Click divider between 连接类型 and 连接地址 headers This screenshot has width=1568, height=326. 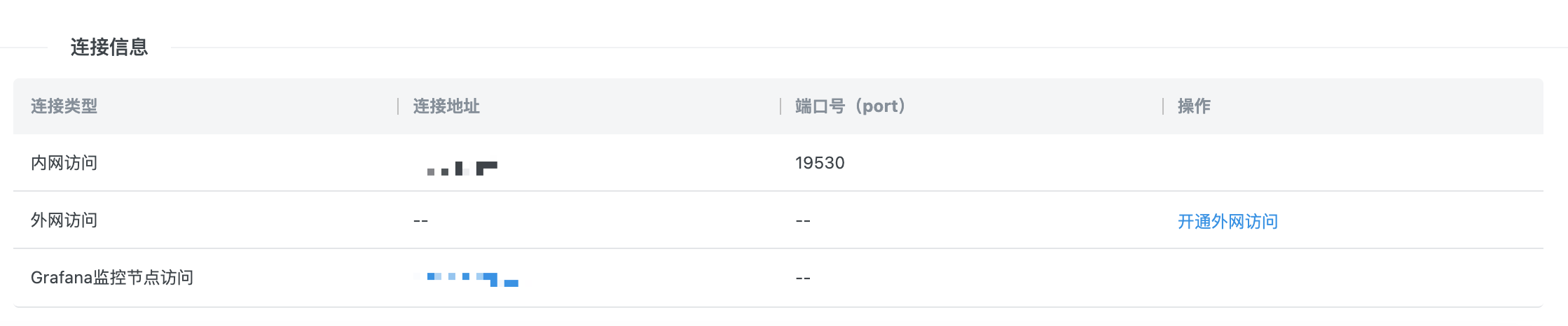398,106
